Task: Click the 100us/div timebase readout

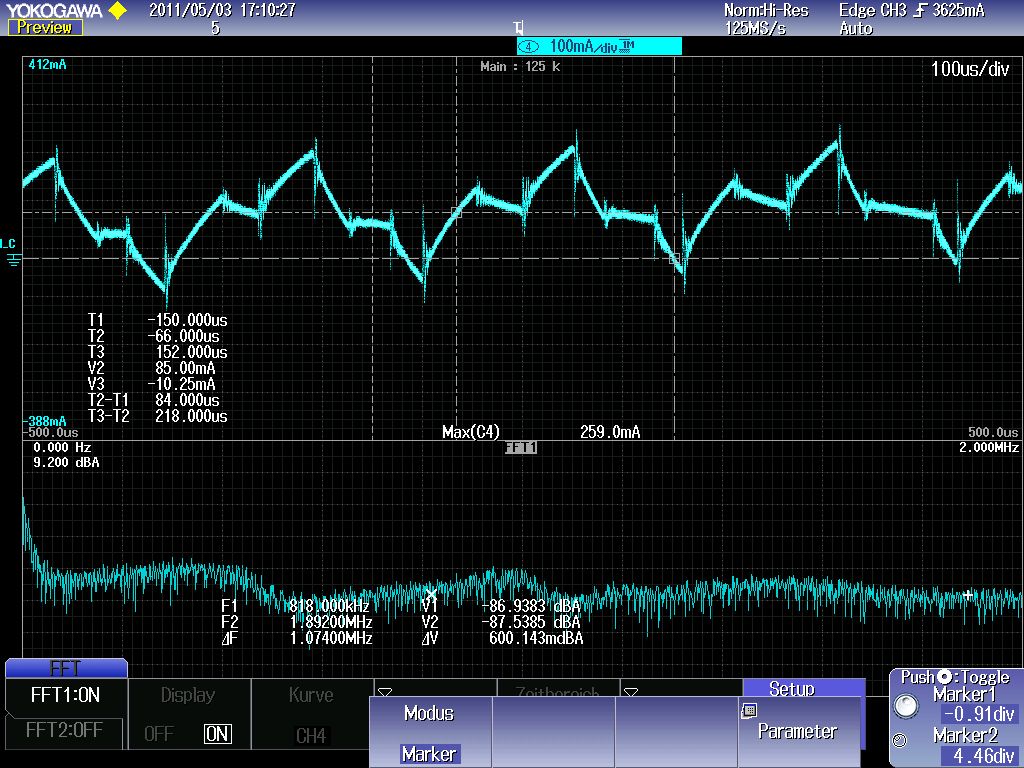Action: [x=970, y=69]
